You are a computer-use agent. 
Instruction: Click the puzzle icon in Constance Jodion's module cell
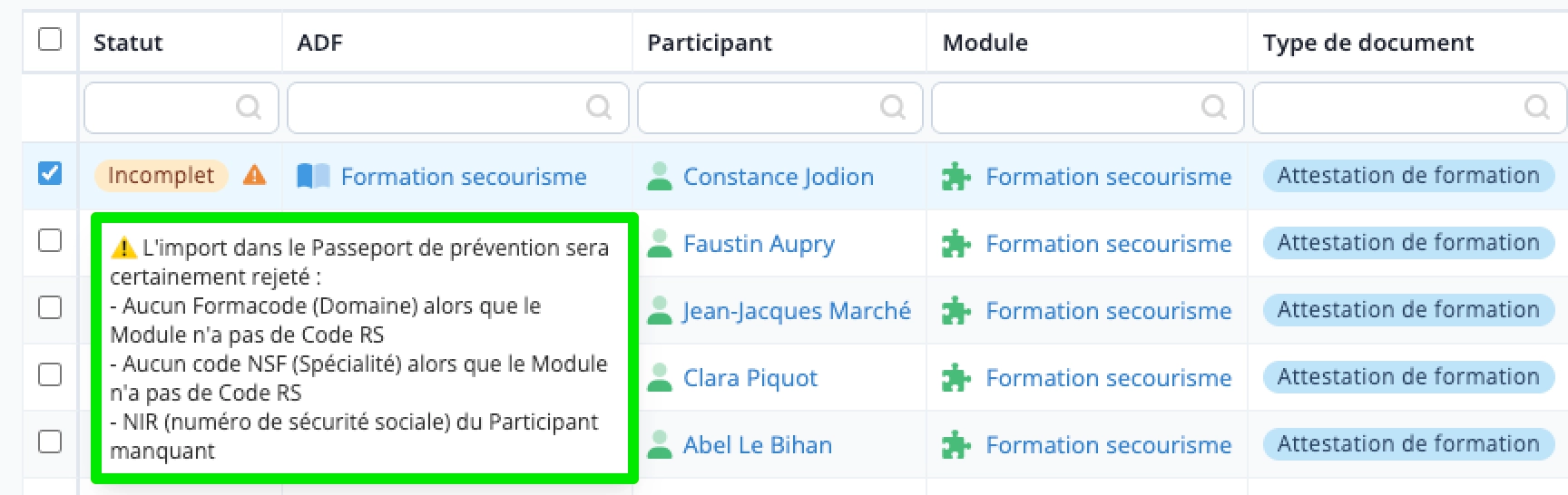(x=956, y=176)
